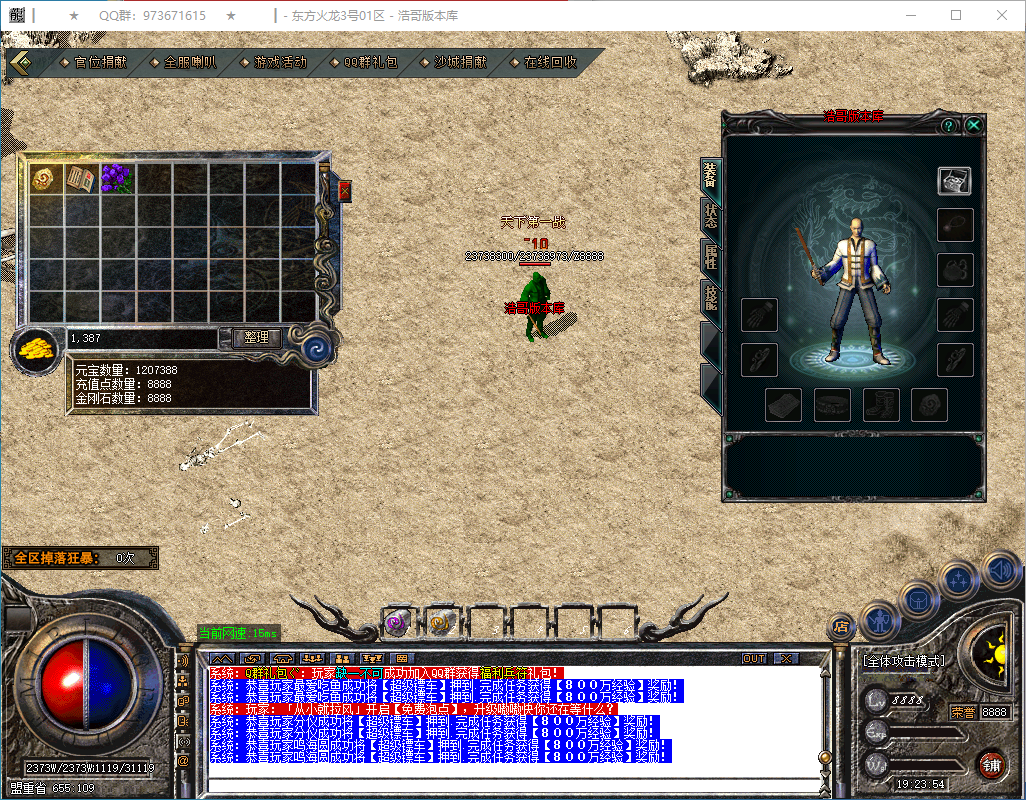Open the 全服喇叭 menu

183,62
